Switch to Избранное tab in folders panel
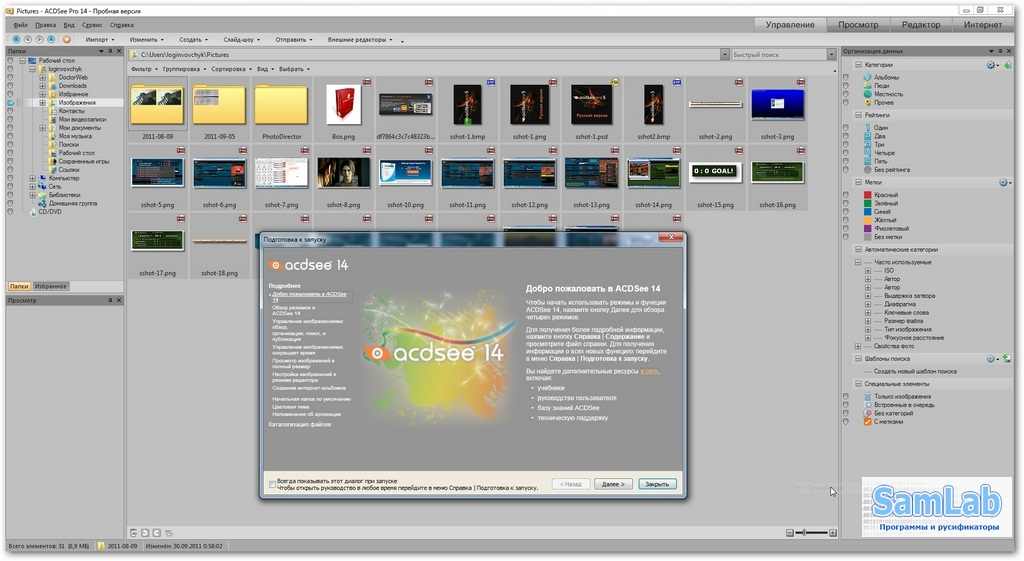Screen dimensions: 1024x561 pos(50,287)
